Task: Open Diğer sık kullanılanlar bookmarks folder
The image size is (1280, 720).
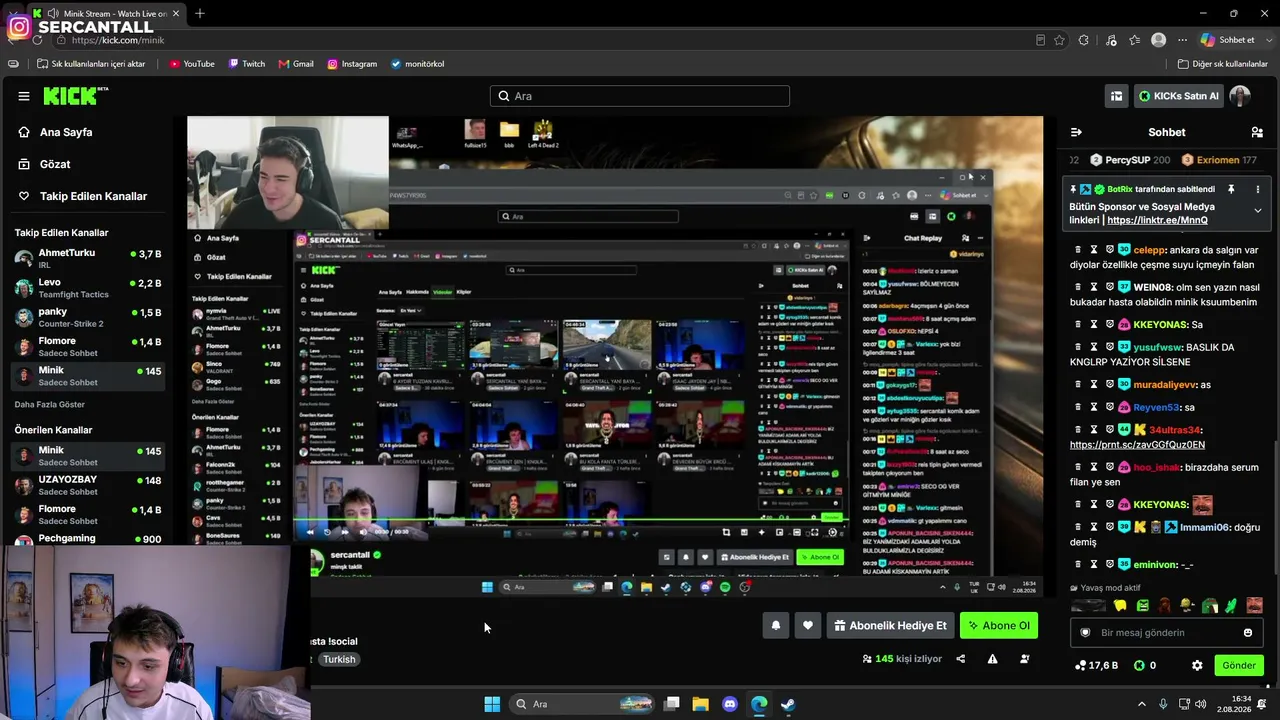Action: (x=1222, y=64)
